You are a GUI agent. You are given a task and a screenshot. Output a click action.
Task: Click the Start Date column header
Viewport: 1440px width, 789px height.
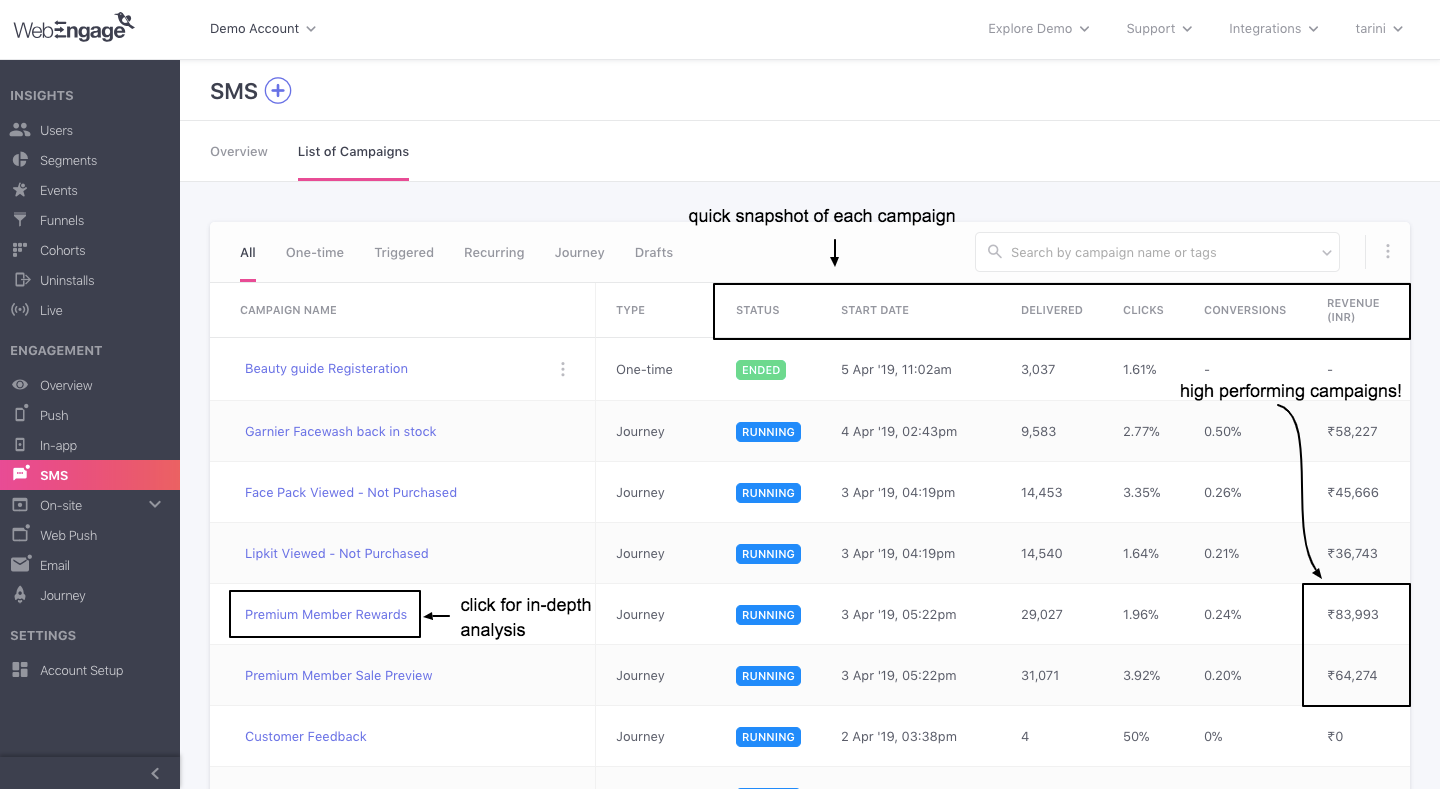(875, 310)
